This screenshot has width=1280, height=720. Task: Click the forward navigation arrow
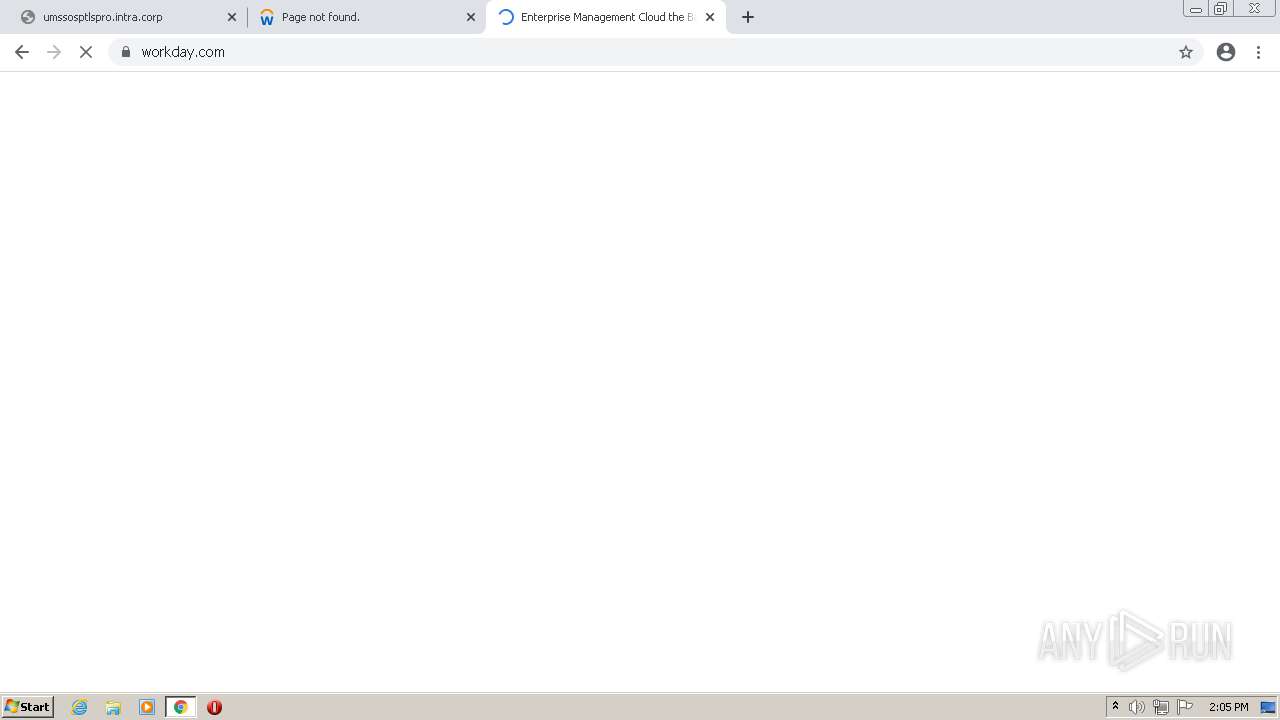[54, 52]
